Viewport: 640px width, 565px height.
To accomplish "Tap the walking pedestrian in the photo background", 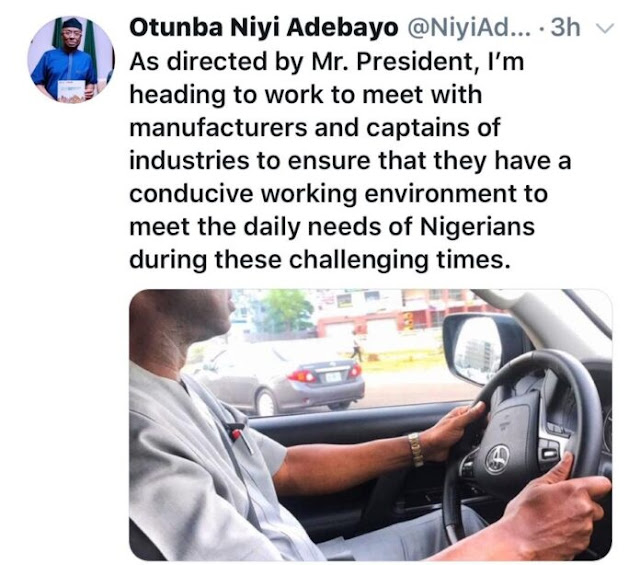I will (x=356, y=345).
